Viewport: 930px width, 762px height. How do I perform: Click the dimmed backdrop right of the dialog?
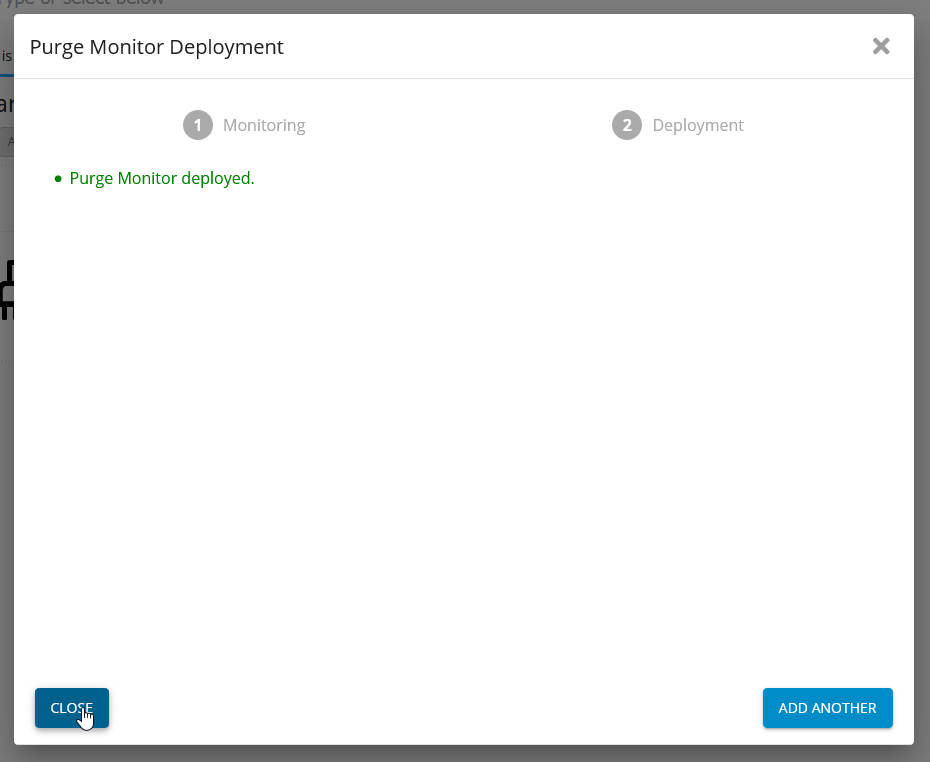[x=922, y=400]
